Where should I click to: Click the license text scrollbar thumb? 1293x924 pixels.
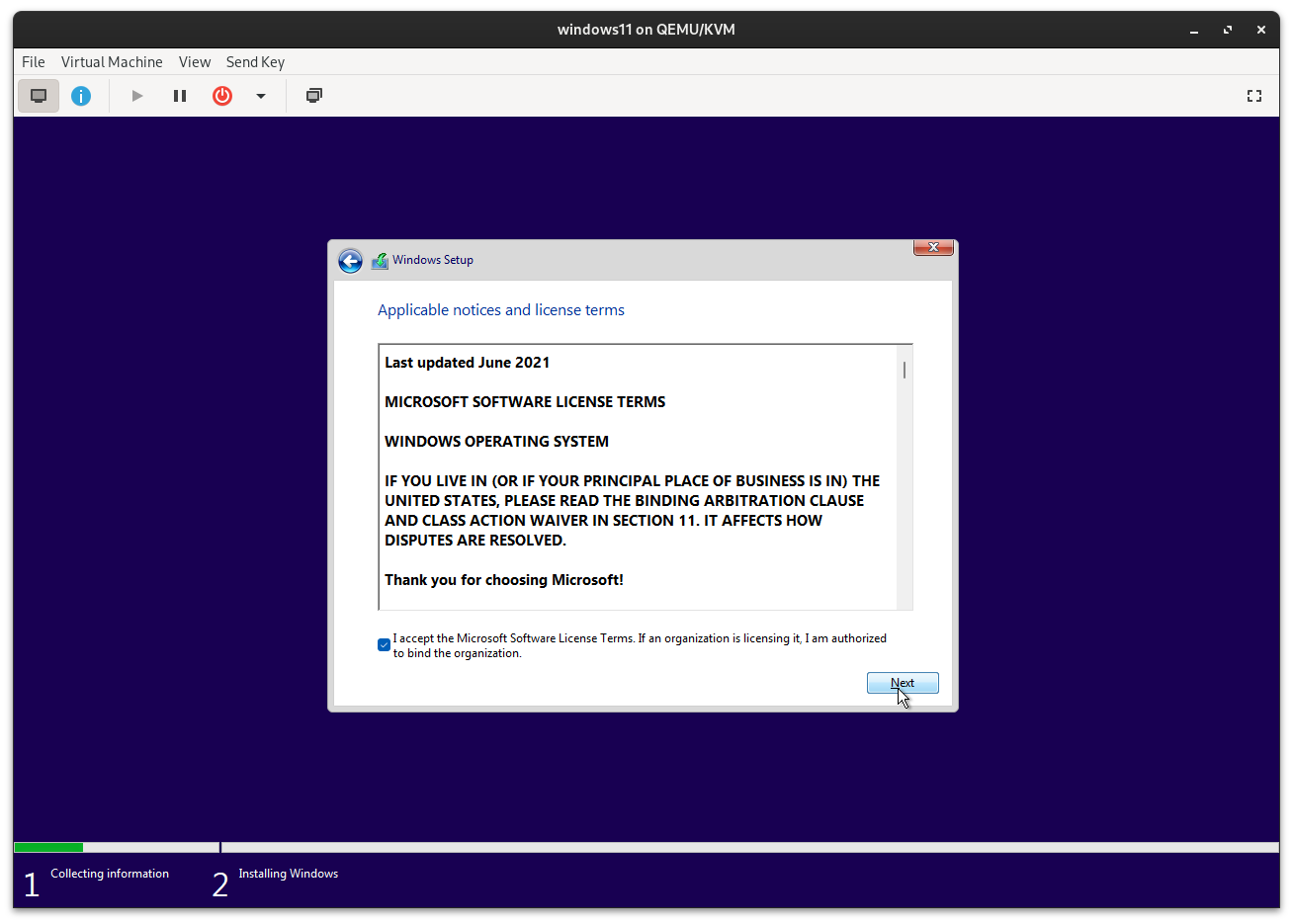point(905,370)
